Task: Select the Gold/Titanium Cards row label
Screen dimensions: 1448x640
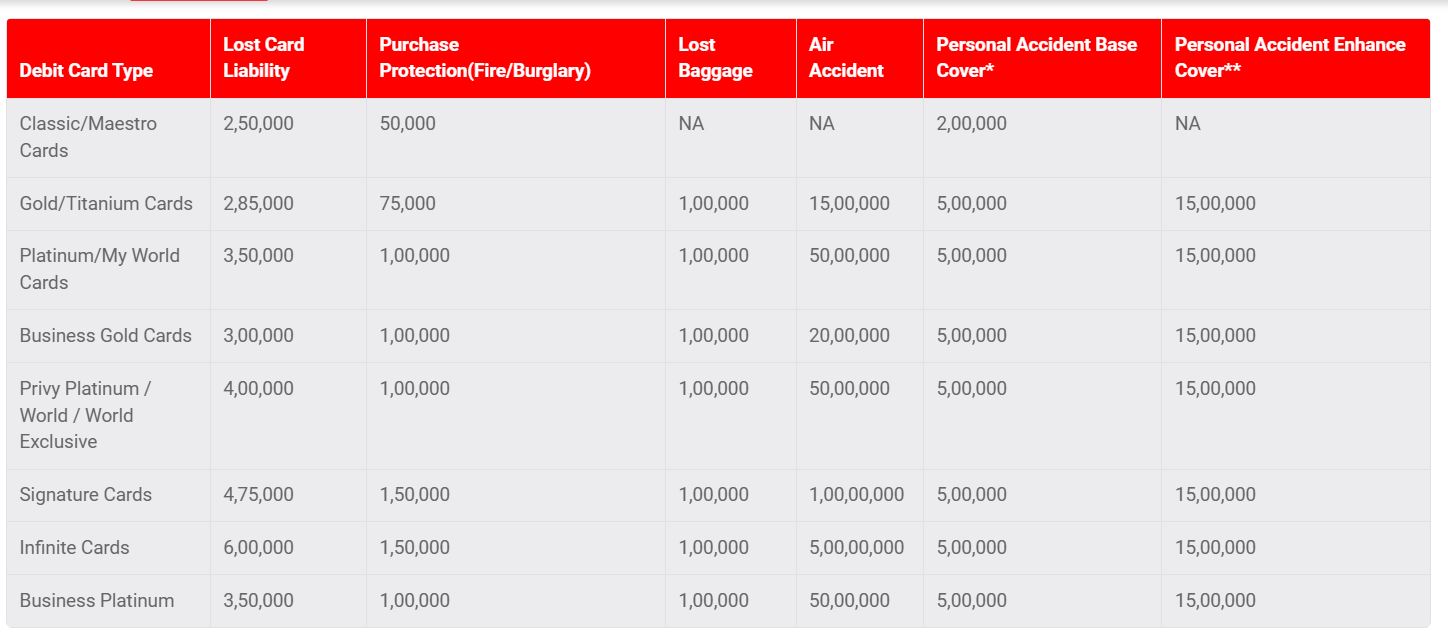Action: click(x=106, y=204)
